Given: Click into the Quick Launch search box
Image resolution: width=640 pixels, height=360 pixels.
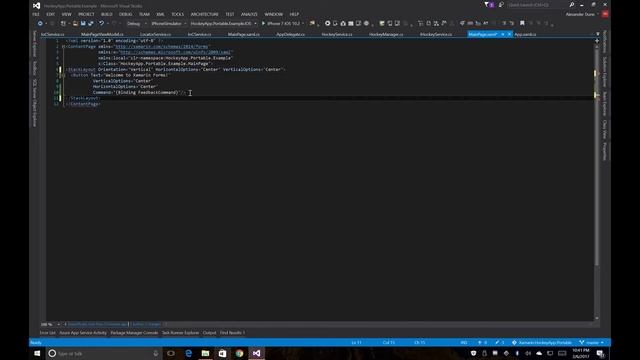Looking at the screenshot, I should point(538,5).
